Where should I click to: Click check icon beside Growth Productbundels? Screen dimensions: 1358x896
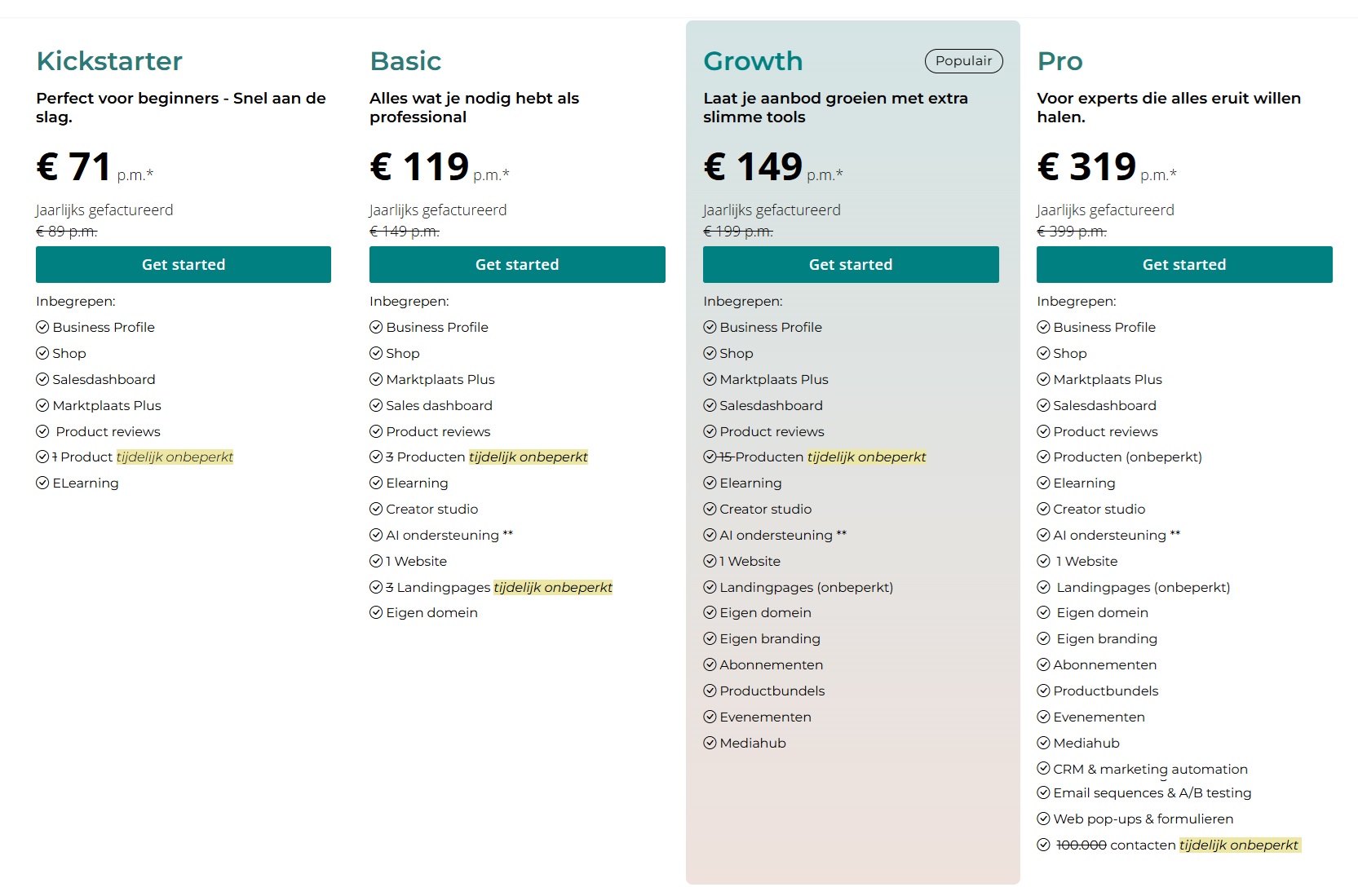710,691
